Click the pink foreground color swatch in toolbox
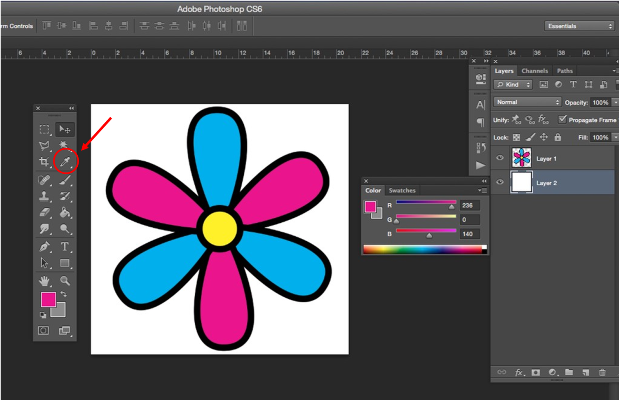Viewport: 619px width, 400px height. coord(47,299)
